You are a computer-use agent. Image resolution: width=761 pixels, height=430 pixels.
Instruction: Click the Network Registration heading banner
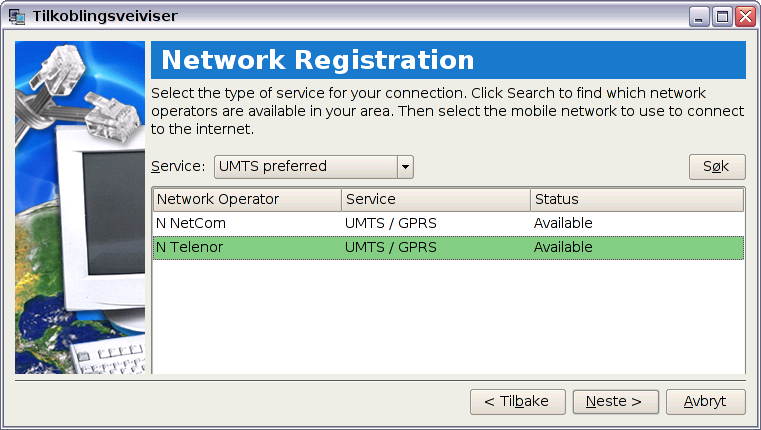[448, 60]
